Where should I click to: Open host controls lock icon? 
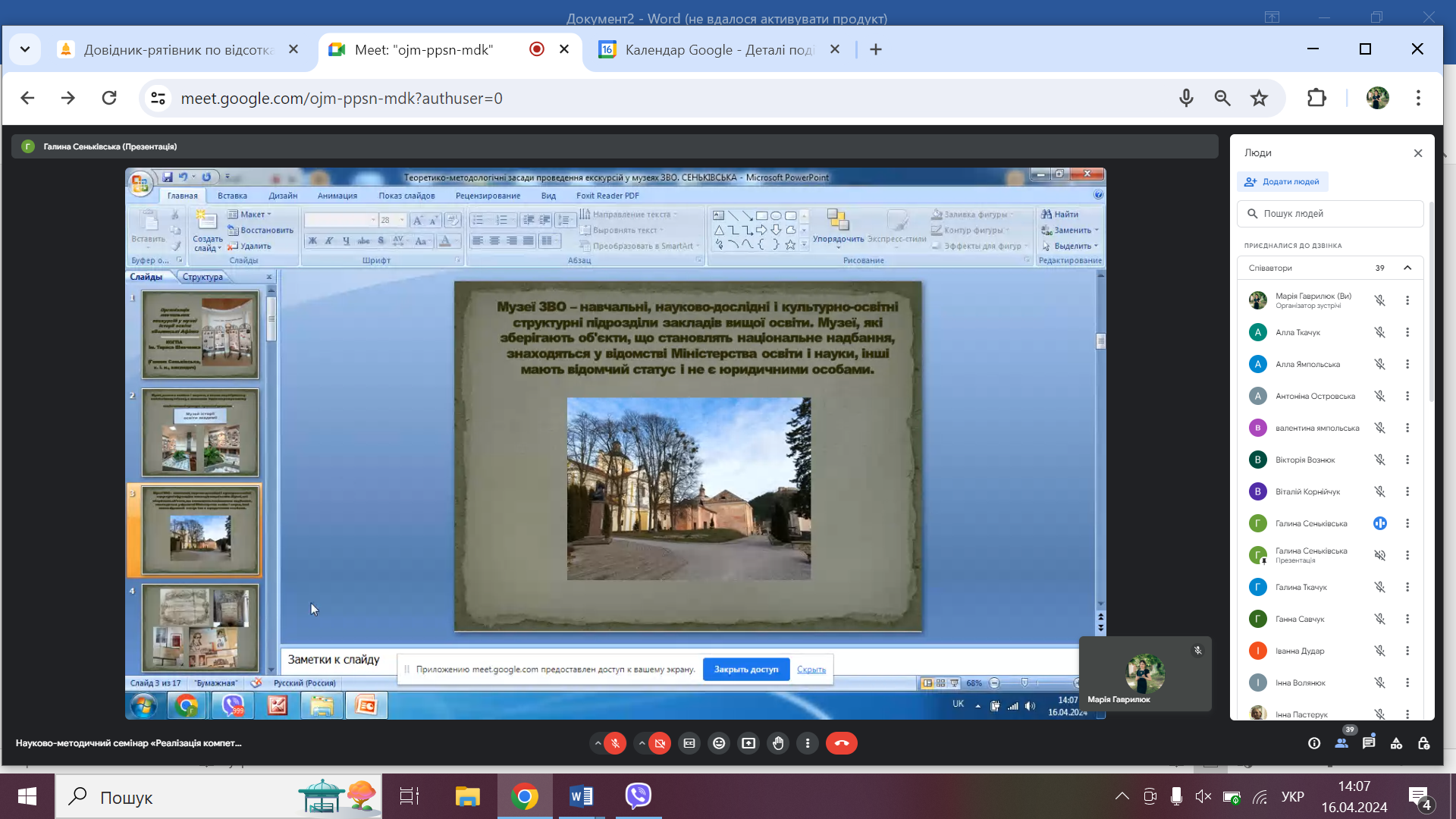pos(1423,743)
